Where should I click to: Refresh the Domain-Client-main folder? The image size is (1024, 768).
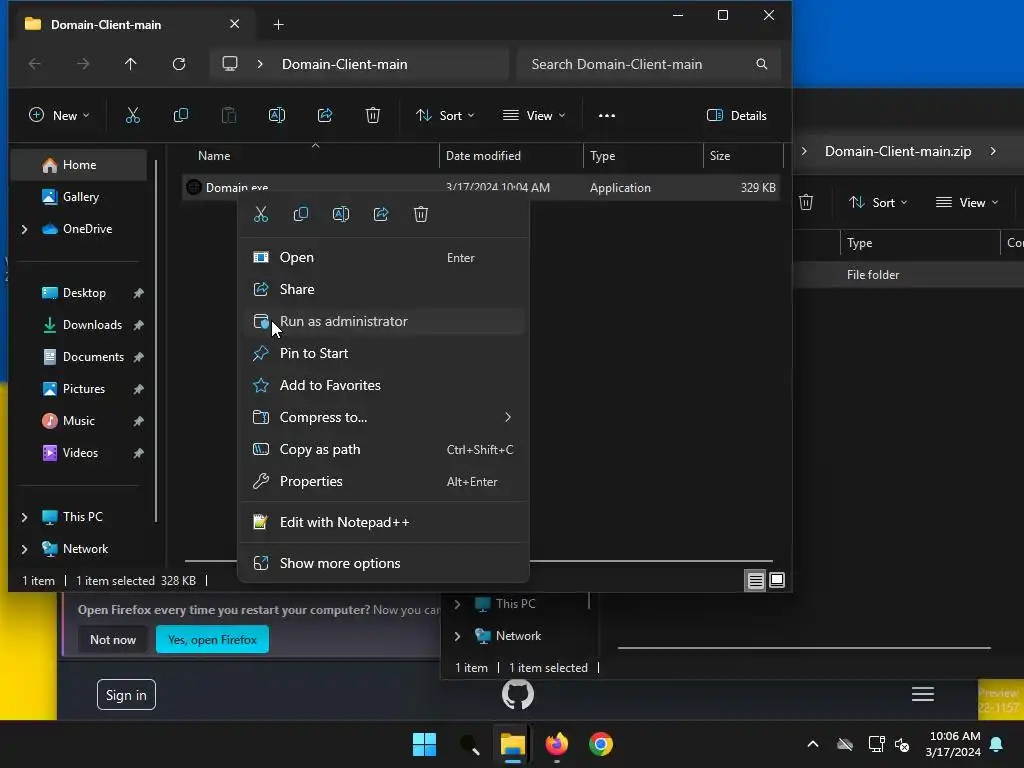pos(179,64)
